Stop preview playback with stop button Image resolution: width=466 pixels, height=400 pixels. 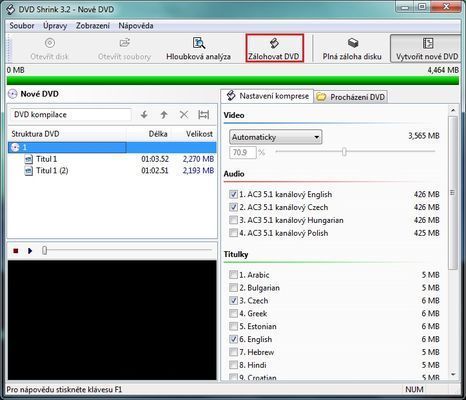pyautogui.click(x=16, y=251)
